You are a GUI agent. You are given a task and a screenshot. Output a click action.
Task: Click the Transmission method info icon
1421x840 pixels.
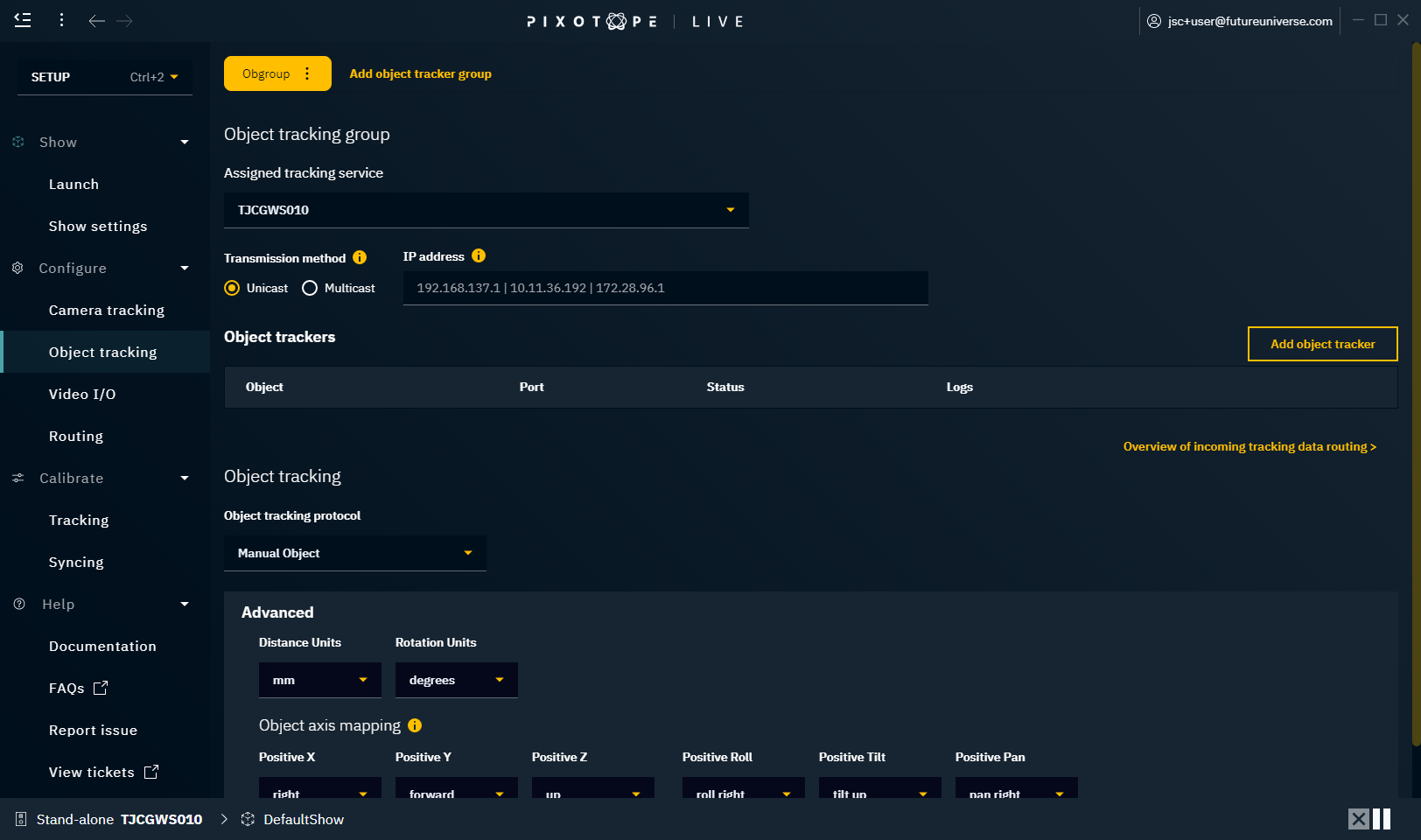tap(360, 257)
